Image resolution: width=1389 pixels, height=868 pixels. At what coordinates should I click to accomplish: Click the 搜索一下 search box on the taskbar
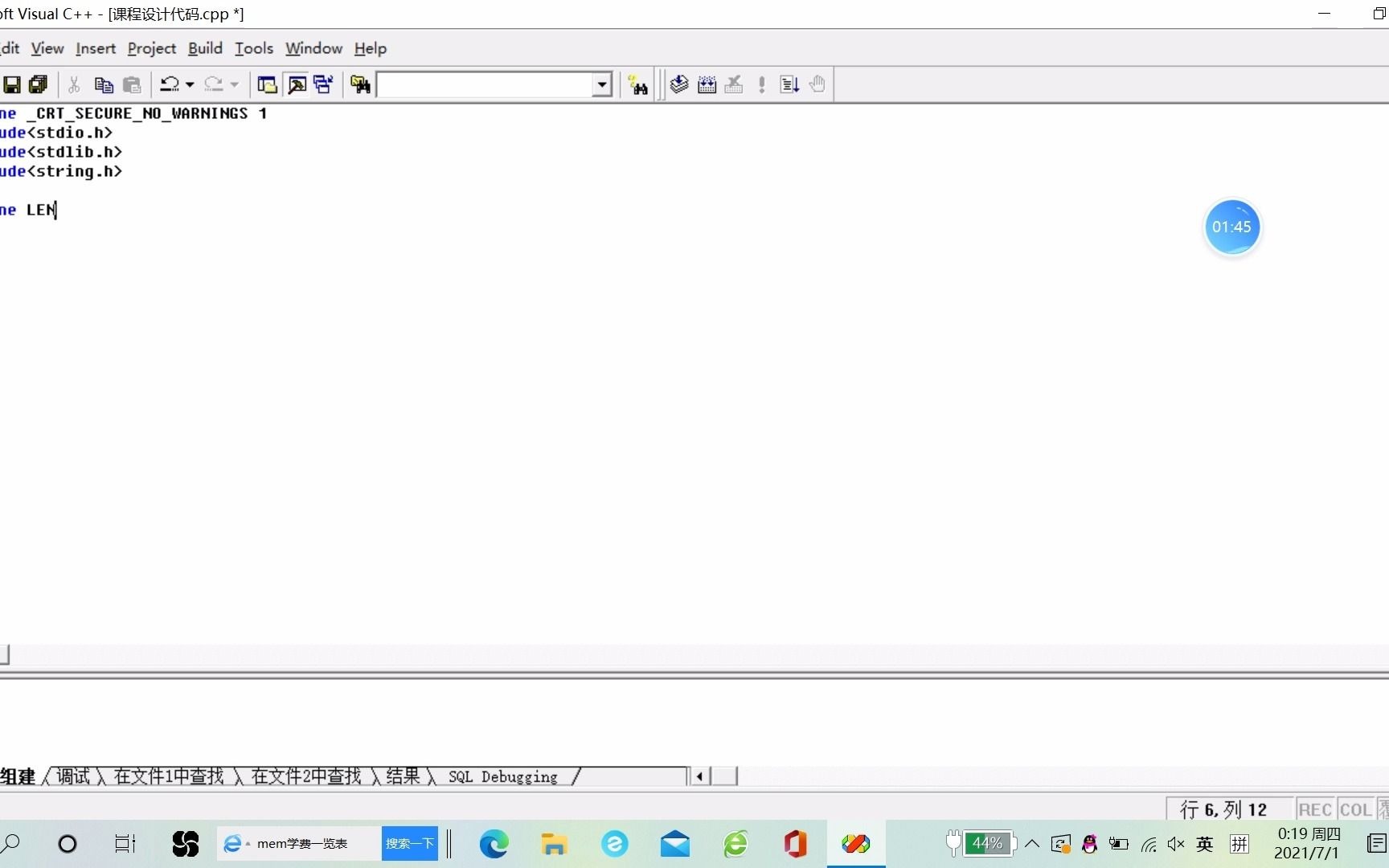click(x=409, y=844)
